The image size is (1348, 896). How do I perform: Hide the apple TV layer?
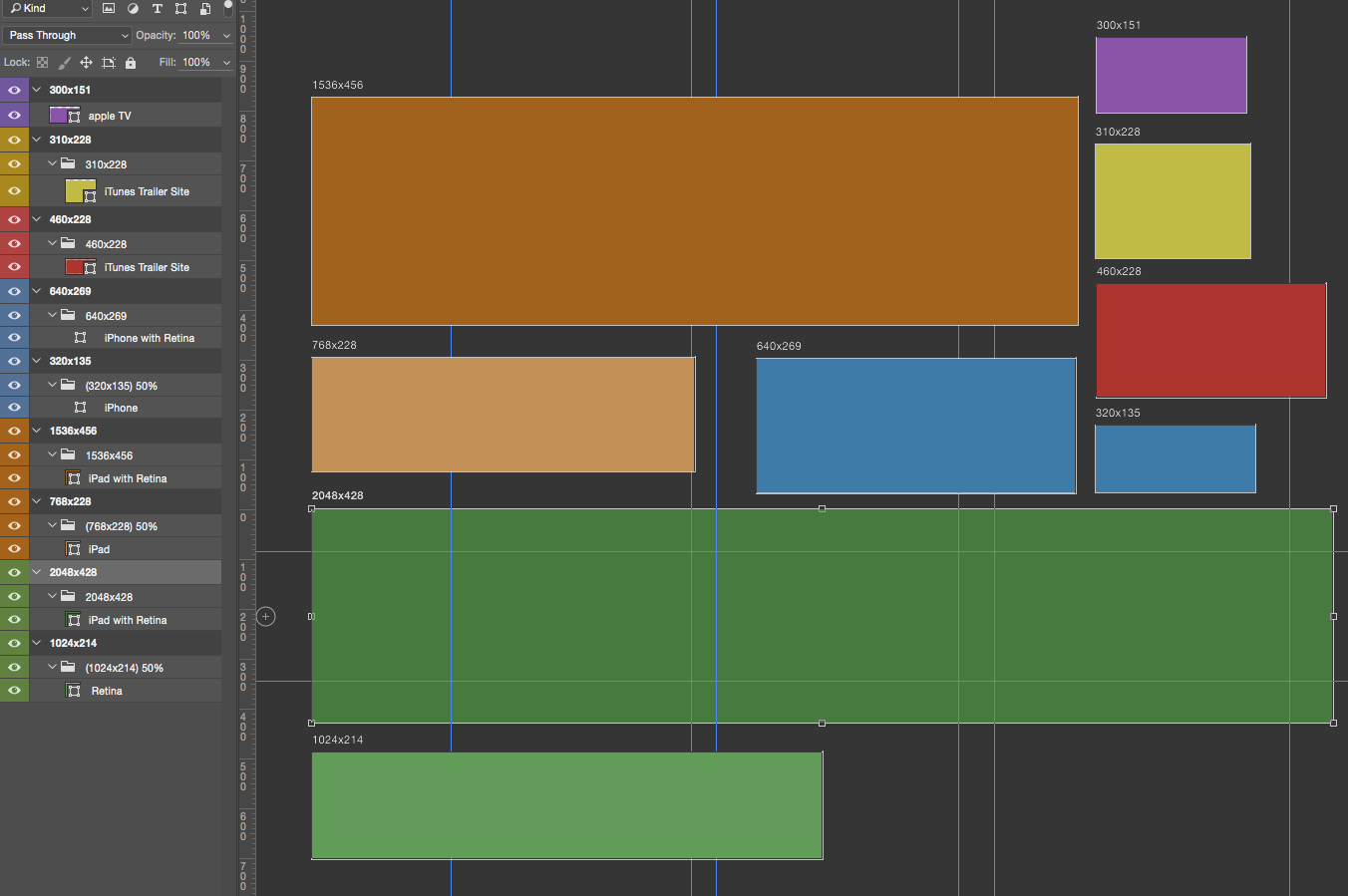click(x=14, y=116)
